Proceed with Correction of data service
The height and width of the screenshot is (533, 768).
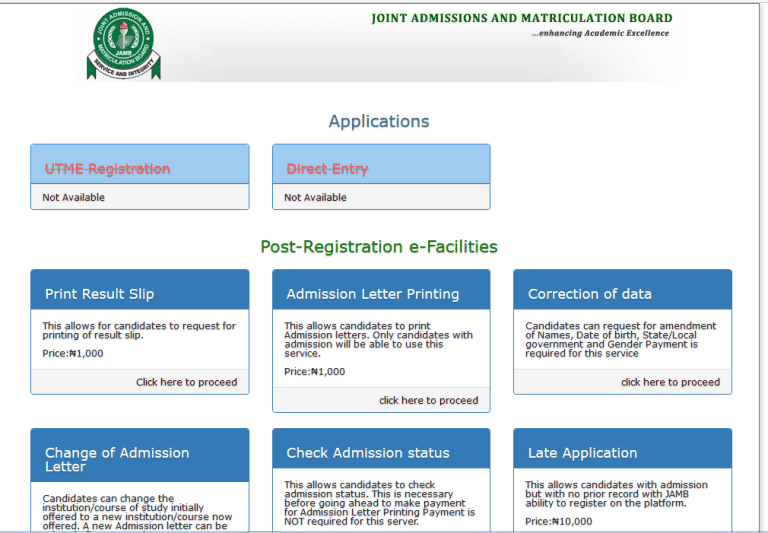tap(671, 382)
